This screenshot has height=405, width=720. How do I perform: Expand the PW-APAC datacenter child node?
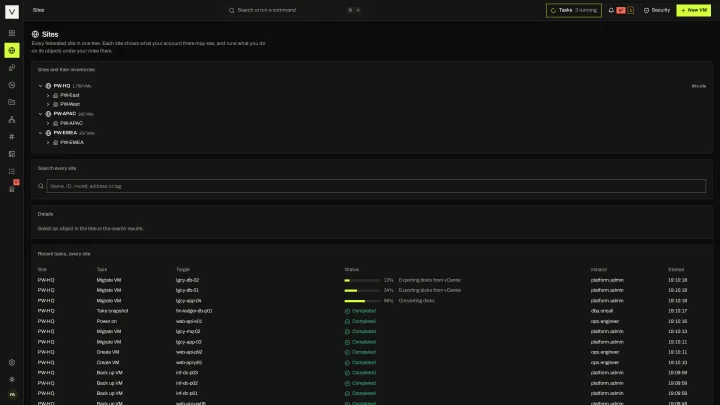coord(48,124)
